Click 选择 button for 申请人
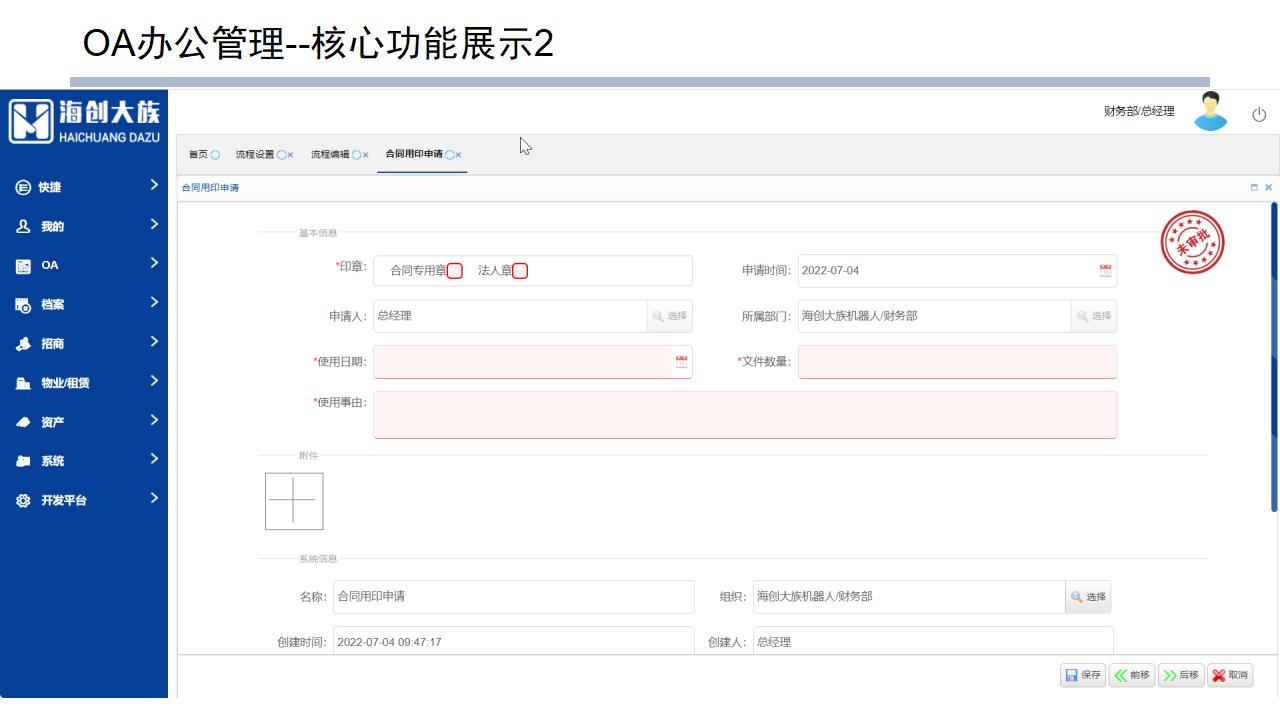The height and width of the screenshot is (720, 1280). coord(670,316)
